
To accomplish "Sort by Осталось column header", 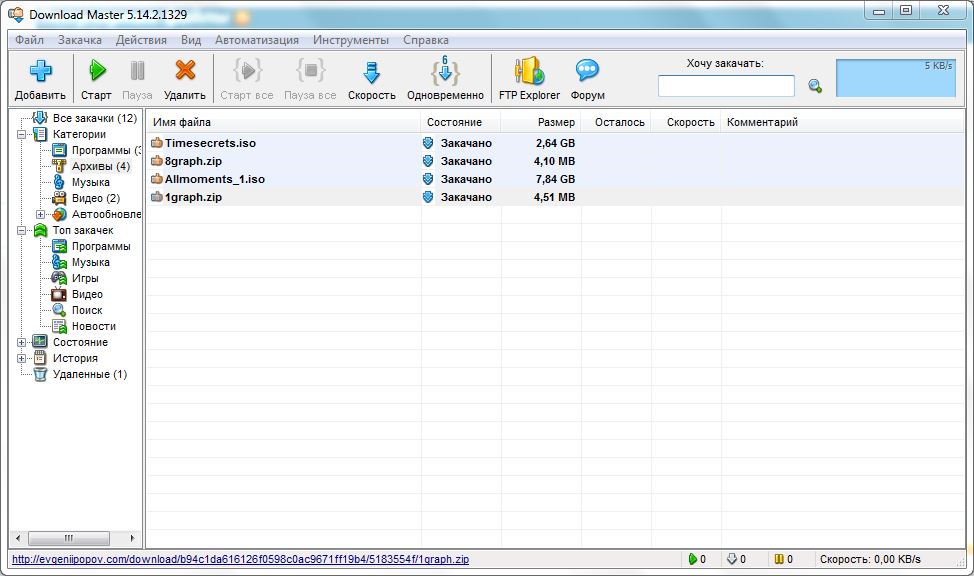I will coord(616,122).
